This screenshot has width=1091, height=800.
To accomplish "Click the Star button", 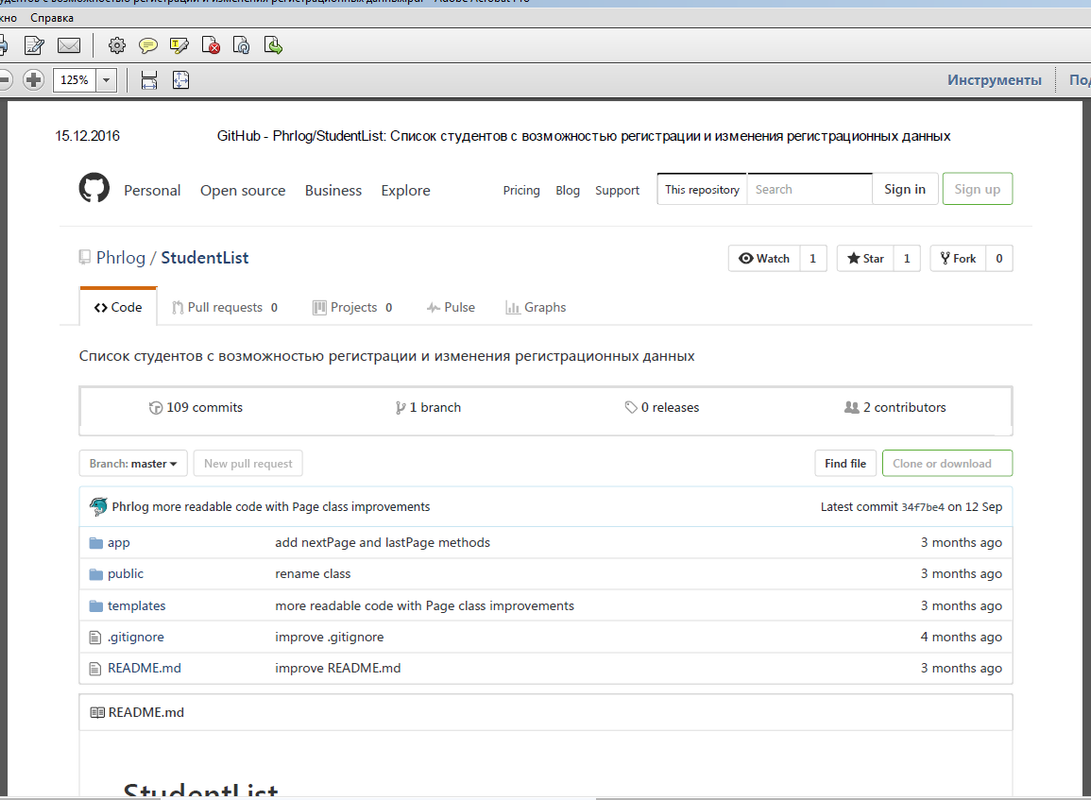I will coord(865,259).
